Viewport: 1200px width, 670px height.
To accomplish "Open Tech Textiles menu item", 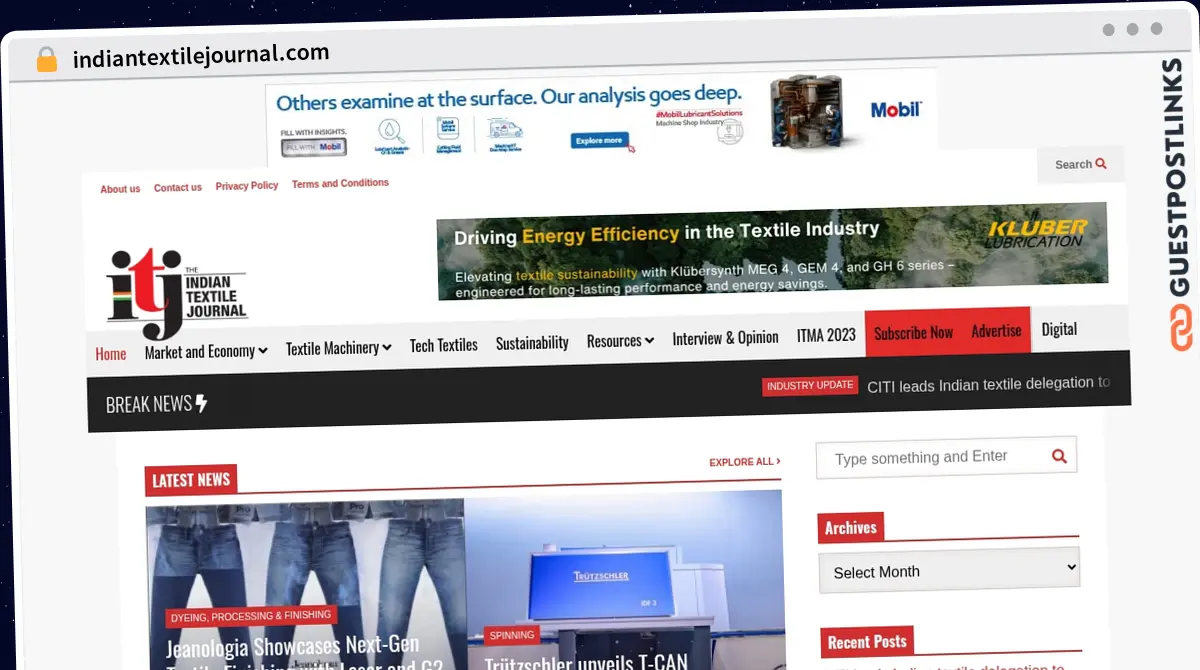I will 444,345.
